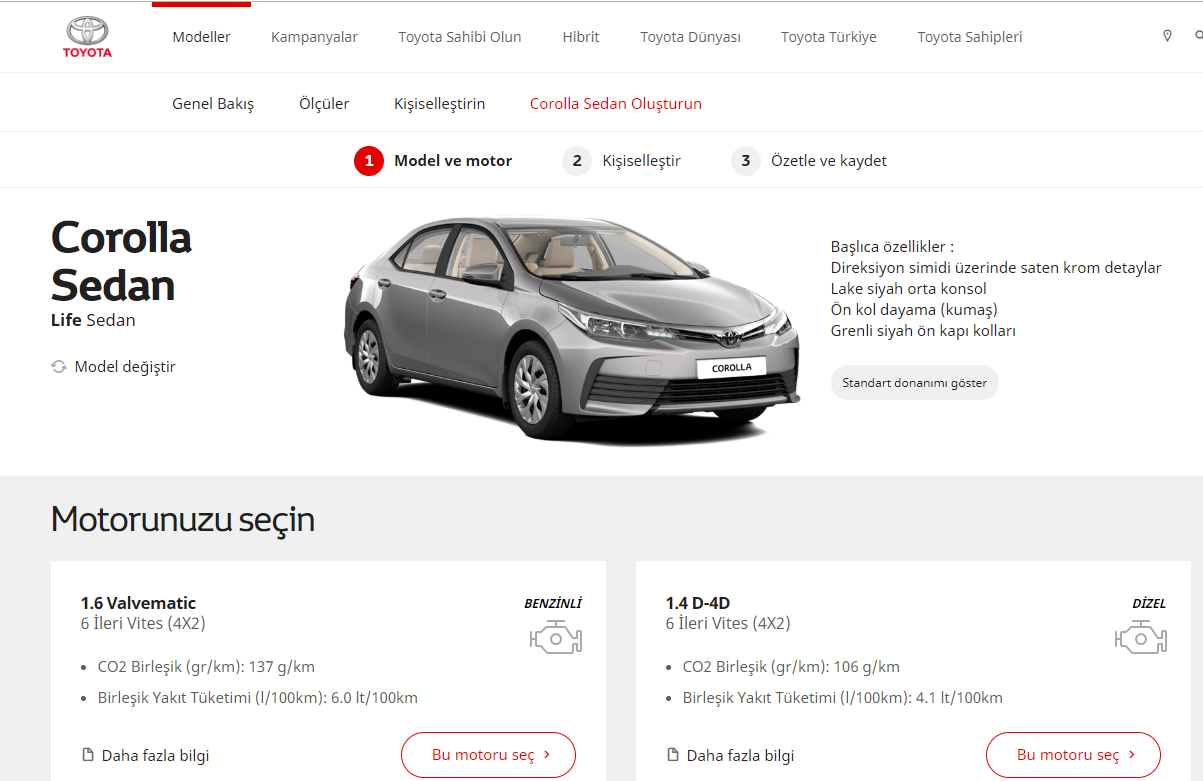This screenshot has height=781, width=1203.
Task: Click the Model değiştir refresh icon
Action: pos(59,367)
